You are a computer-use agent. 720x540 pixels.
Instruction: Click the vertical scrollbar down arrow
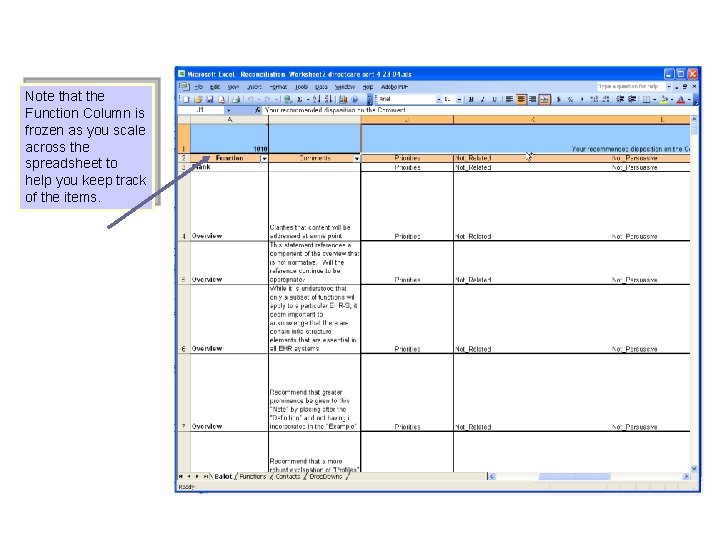click(694, 468)
